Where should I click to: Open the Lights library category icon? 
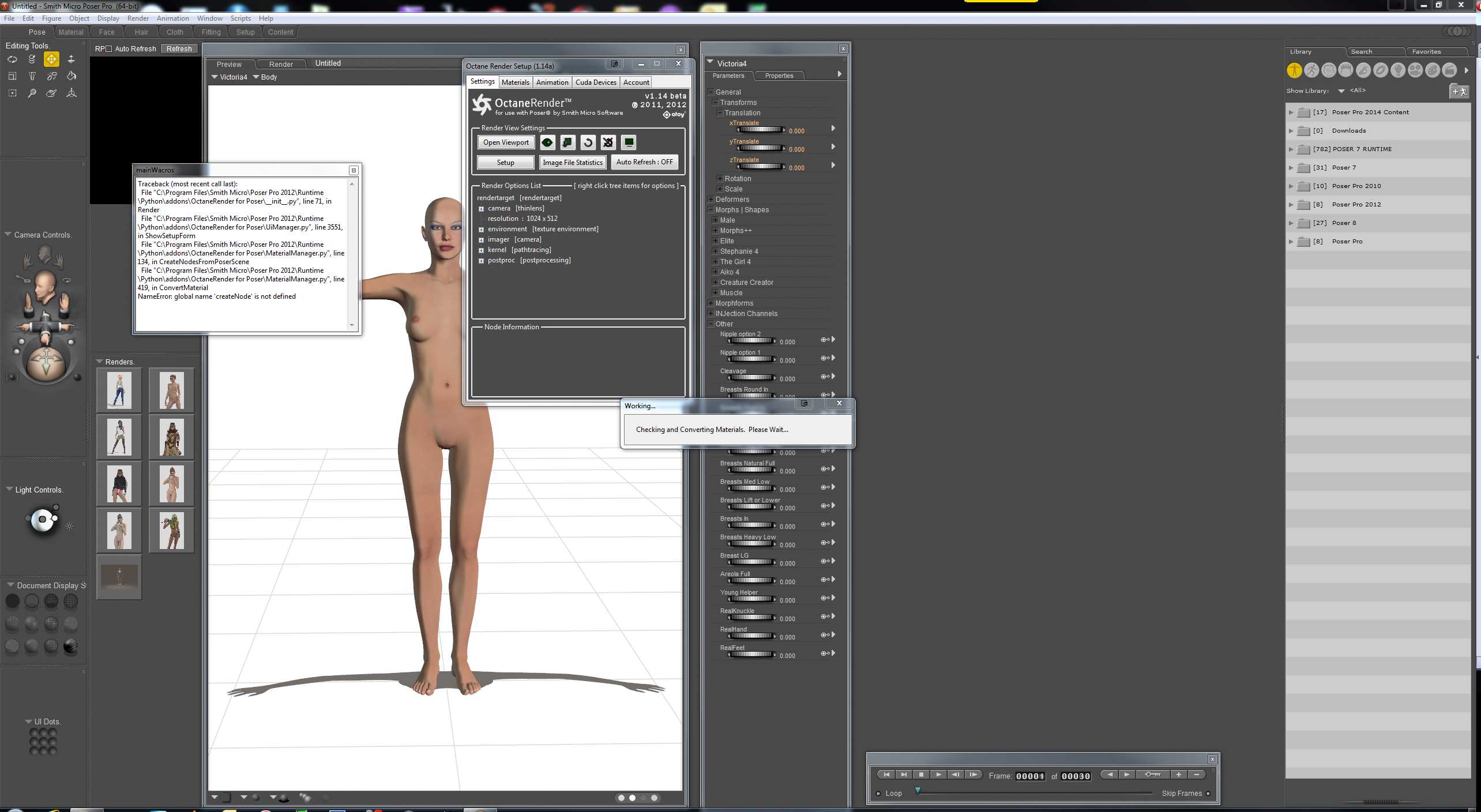[x=1398, y=70]
